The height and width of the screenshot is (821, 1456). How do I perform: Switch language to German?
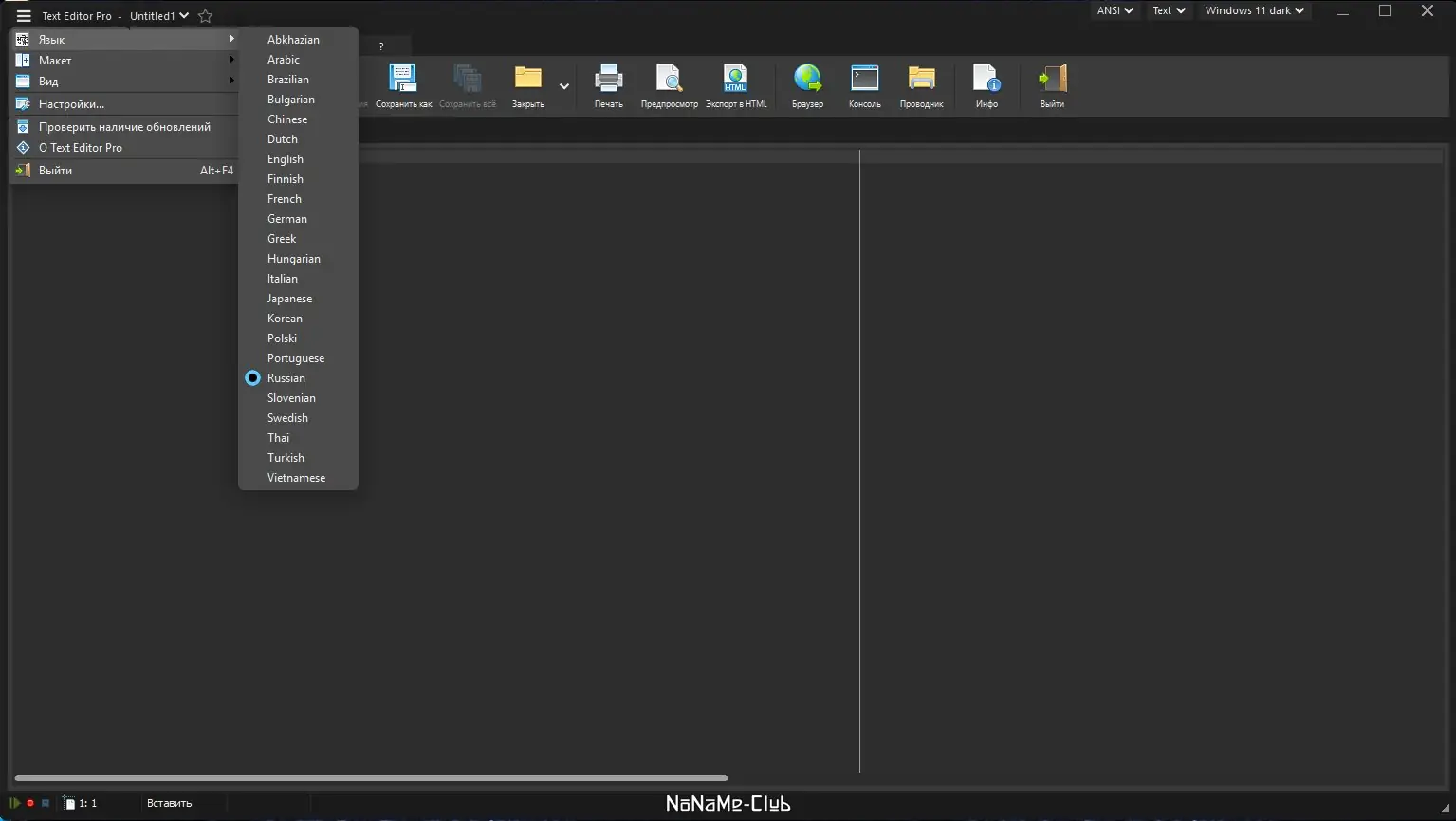(x=298, y=219)
